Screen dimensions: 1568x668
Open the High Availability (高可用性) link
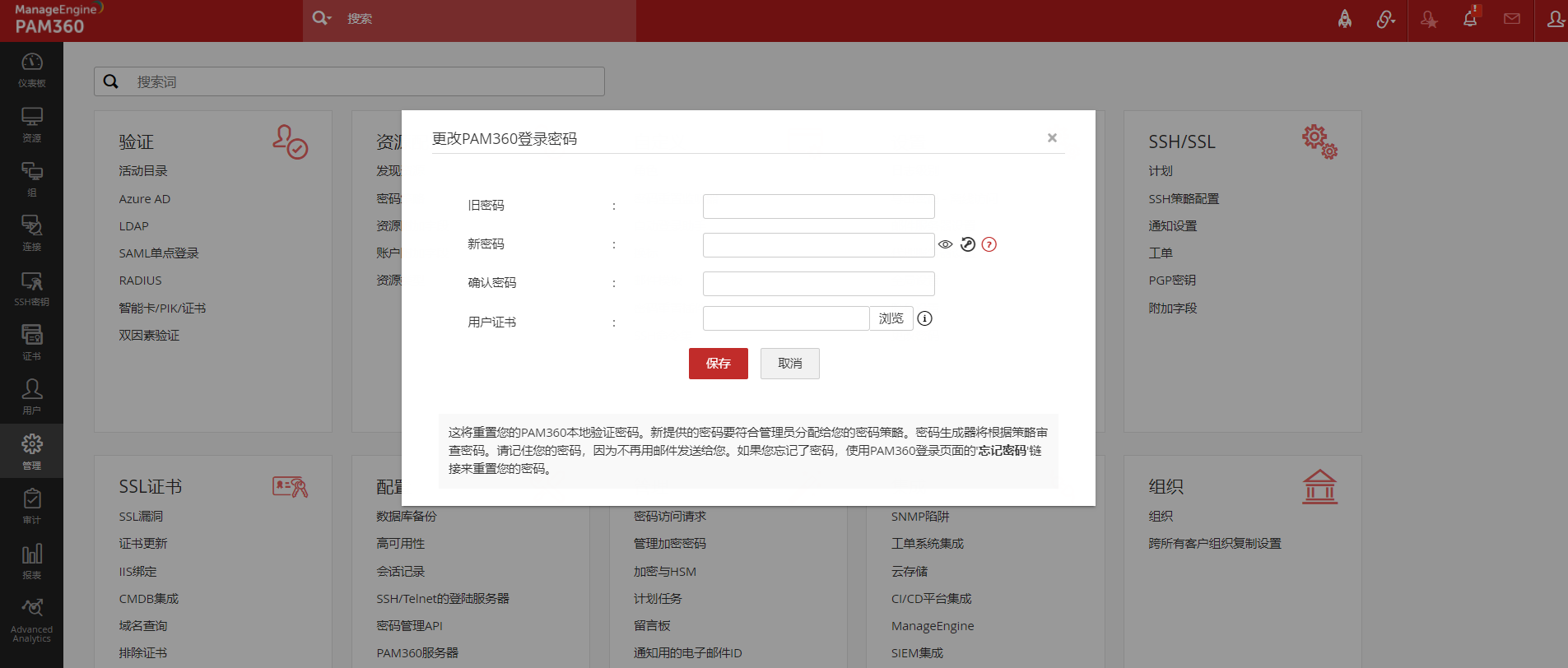click(401, 544)
